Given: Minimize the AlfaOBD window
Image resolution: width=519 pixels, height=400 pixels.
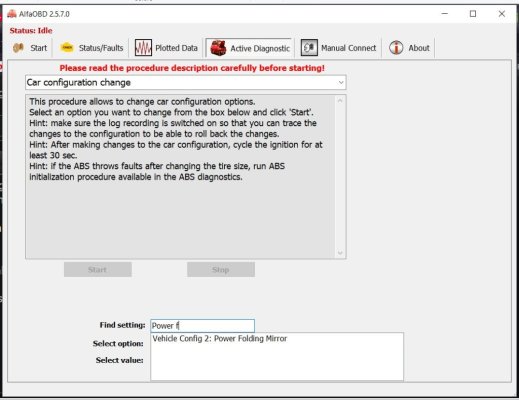Looking at the screenshot, I should (x=445, y=14).
